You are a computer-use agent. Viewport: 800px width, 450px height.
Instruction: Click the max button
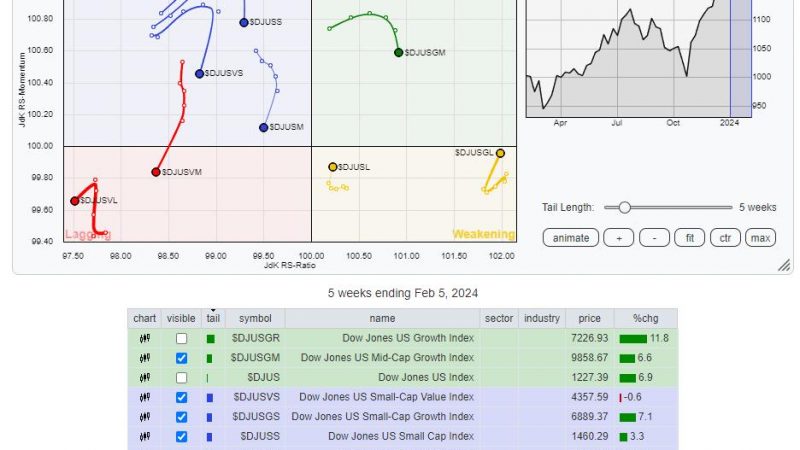[760, 238]
